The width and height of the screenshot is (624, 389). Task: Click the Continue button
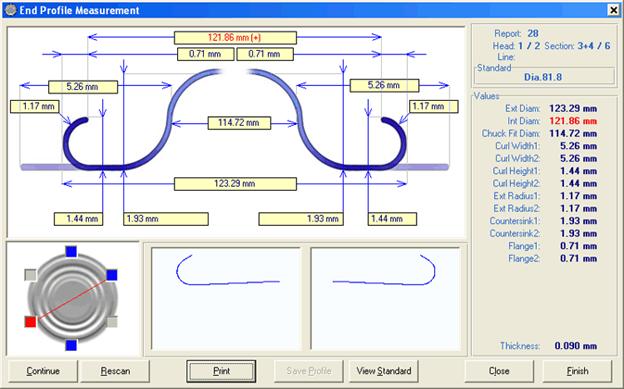tap(43, 371)
